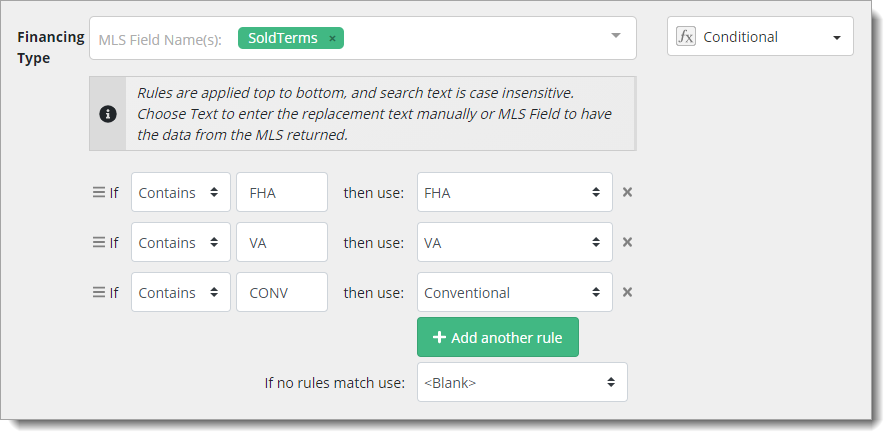Delete the VA rule with its X icon
The image size is (892, 440).
627,242
